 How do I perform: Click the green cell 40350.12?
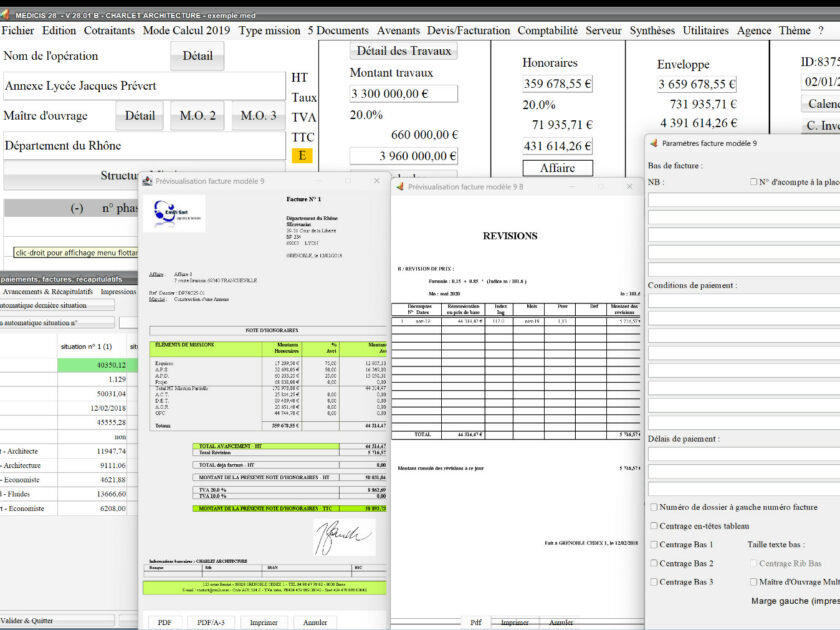click(x=92, y=365)
